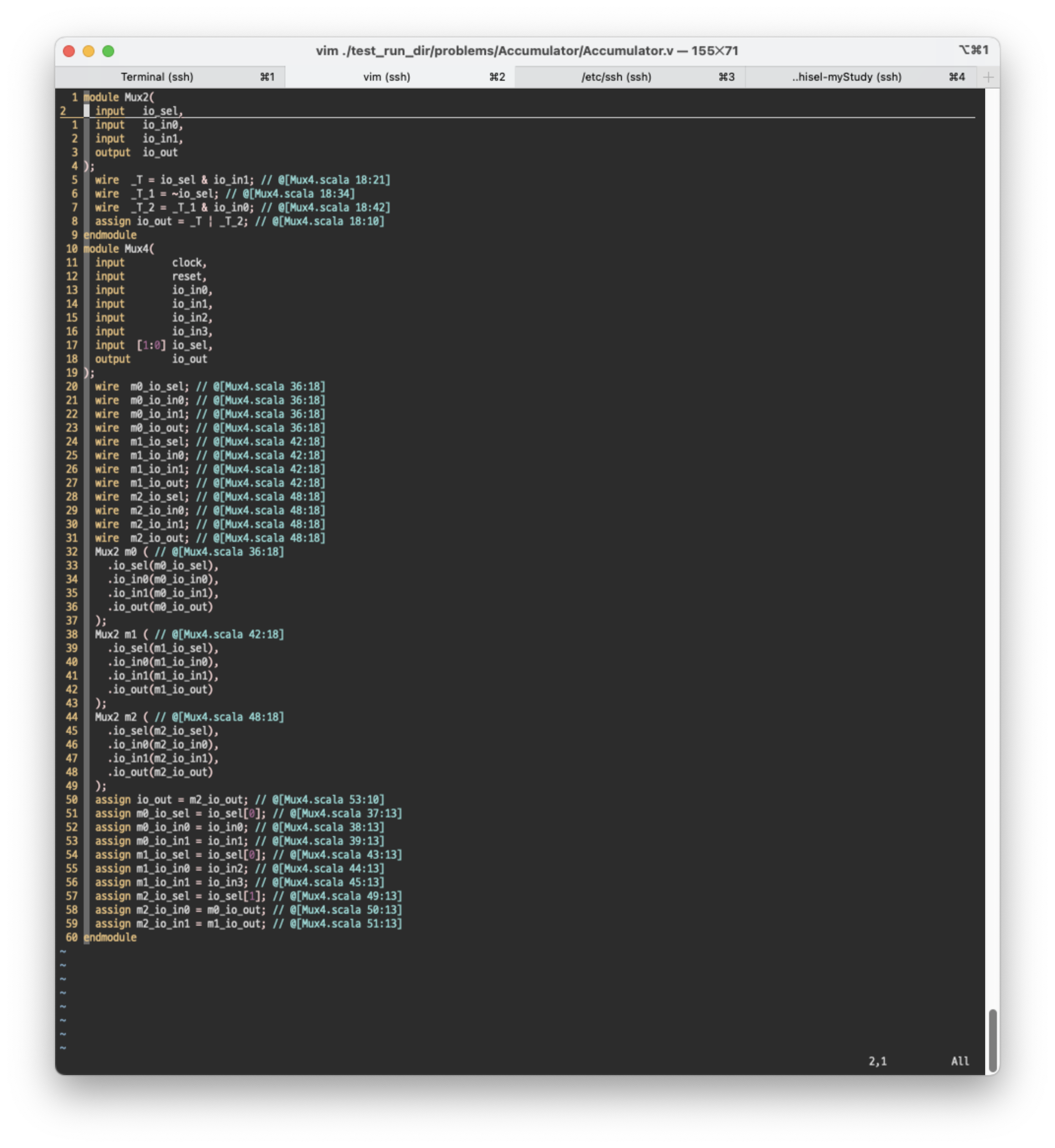Image resolution: width=1055 pixels, height=1148 pixels.
Task: Click 'wire m0_io_sel;' declaration line
Action: point(210,386)
